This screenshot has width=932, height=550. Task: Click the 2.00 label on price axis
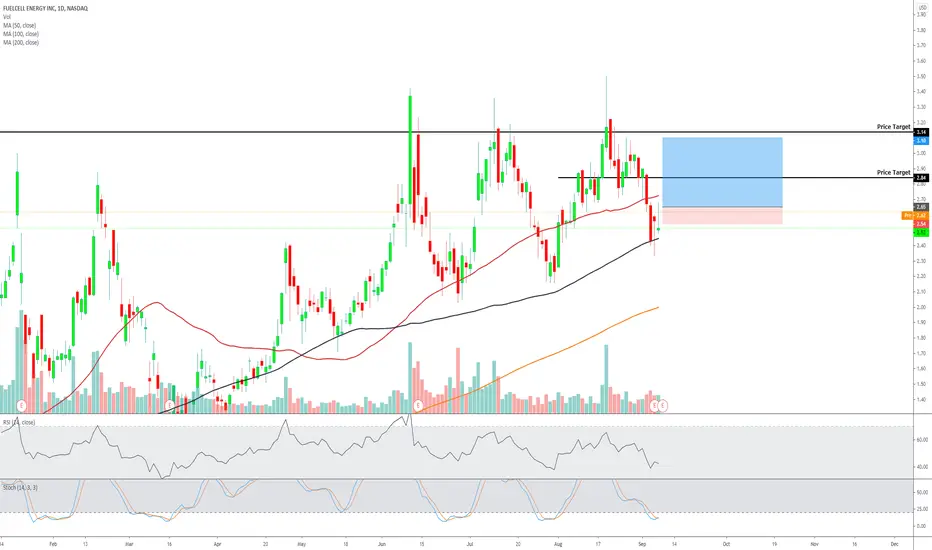point(921,307)
